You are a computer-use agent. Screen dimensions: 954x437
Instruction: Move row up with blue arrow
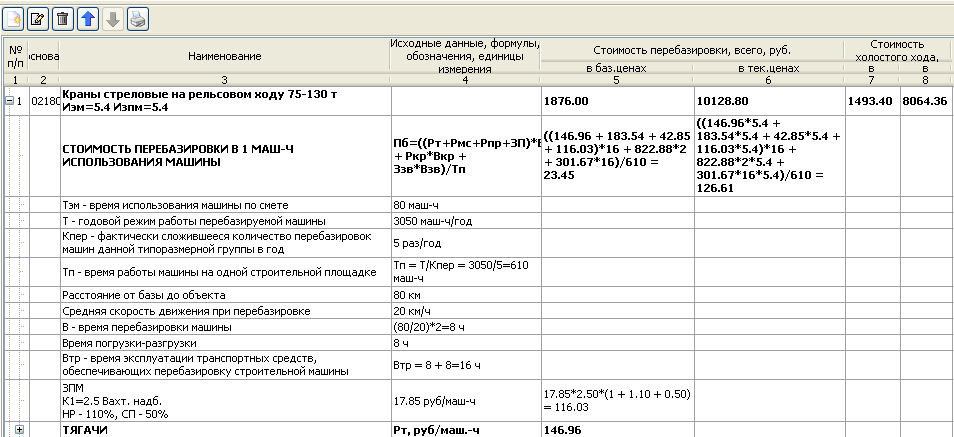tap(88, 19)
